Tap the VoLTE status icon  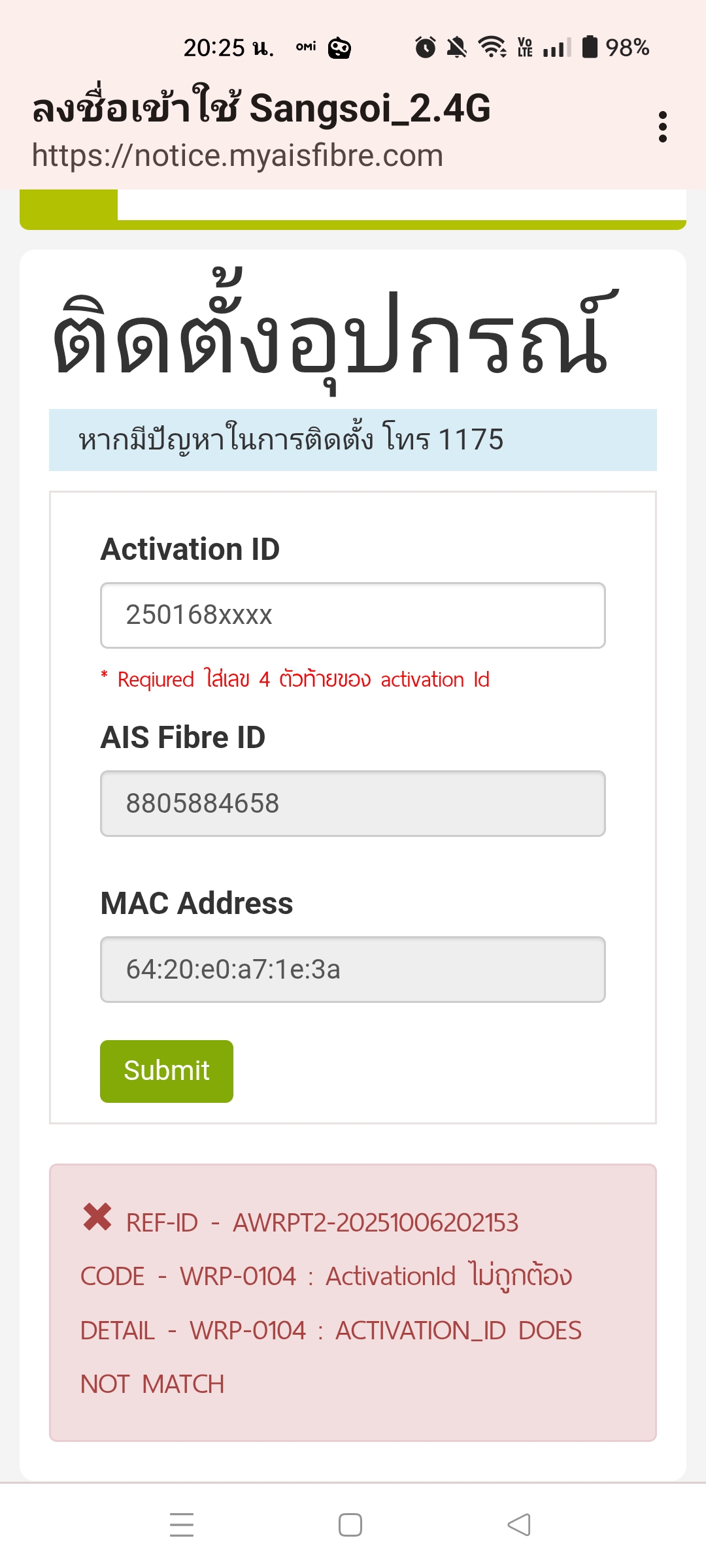[x=525, y=47]
